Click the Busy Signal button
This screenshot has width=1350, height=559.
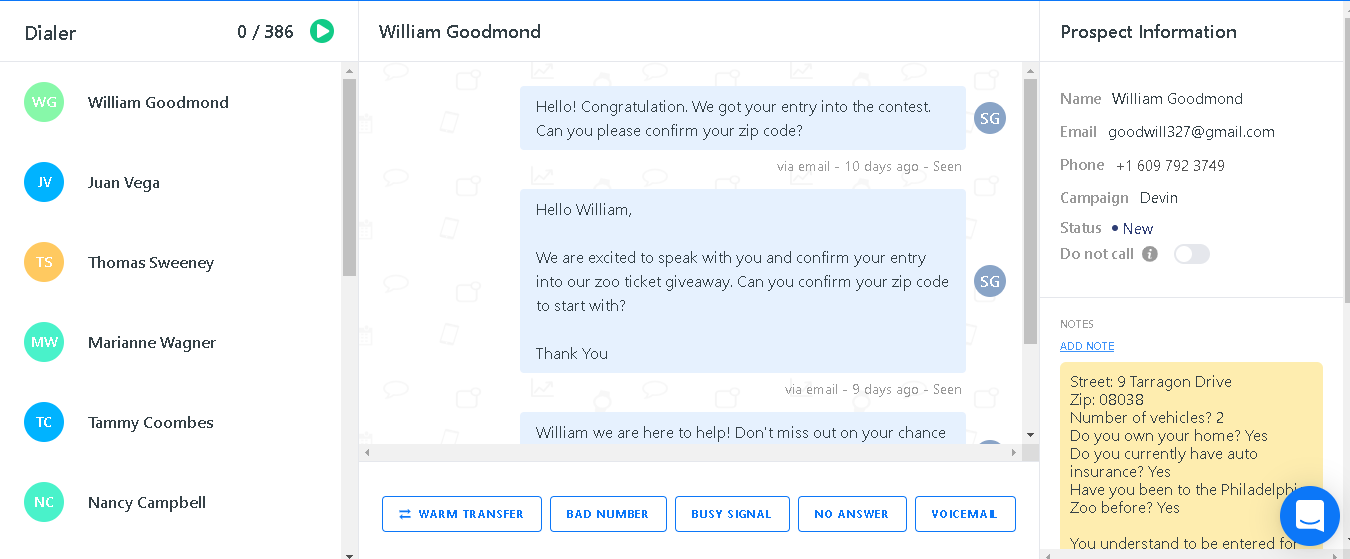732,514
